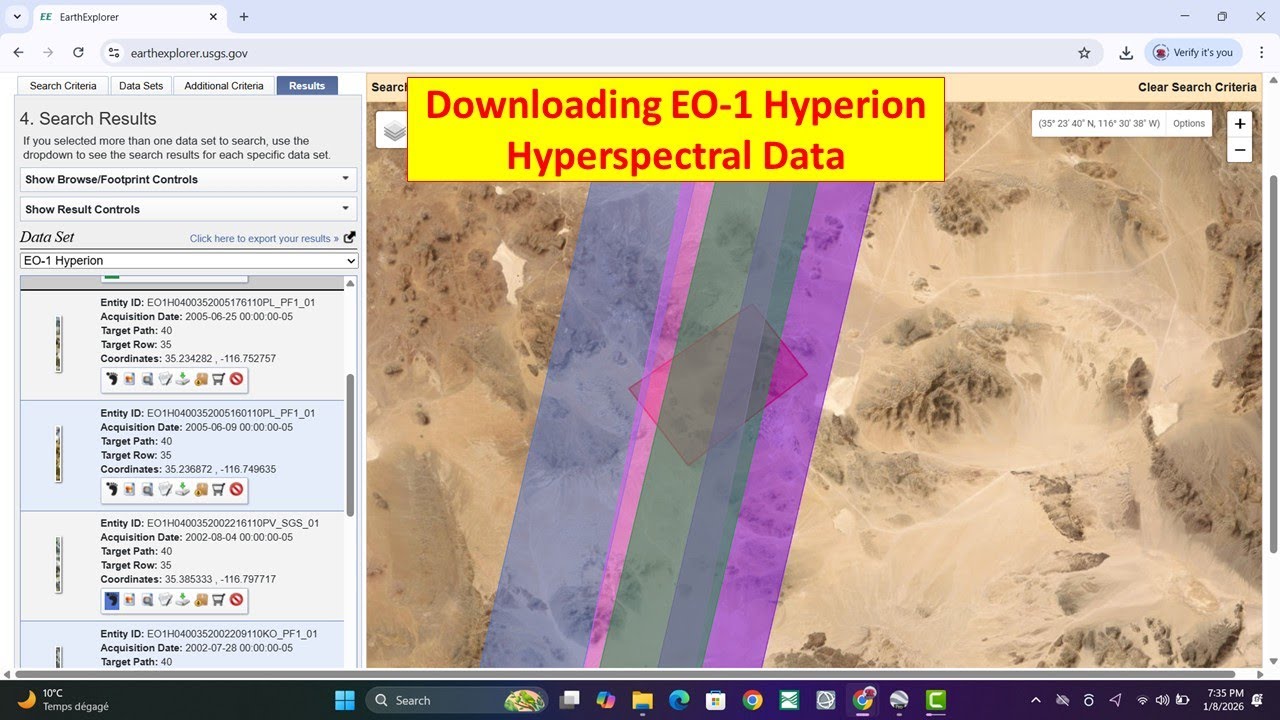Viewport: 1280px width, 720px height.
Task: Open download options for scene EO1H0400352005160110PL_PF1_01
Action: [x=182, y=489]
